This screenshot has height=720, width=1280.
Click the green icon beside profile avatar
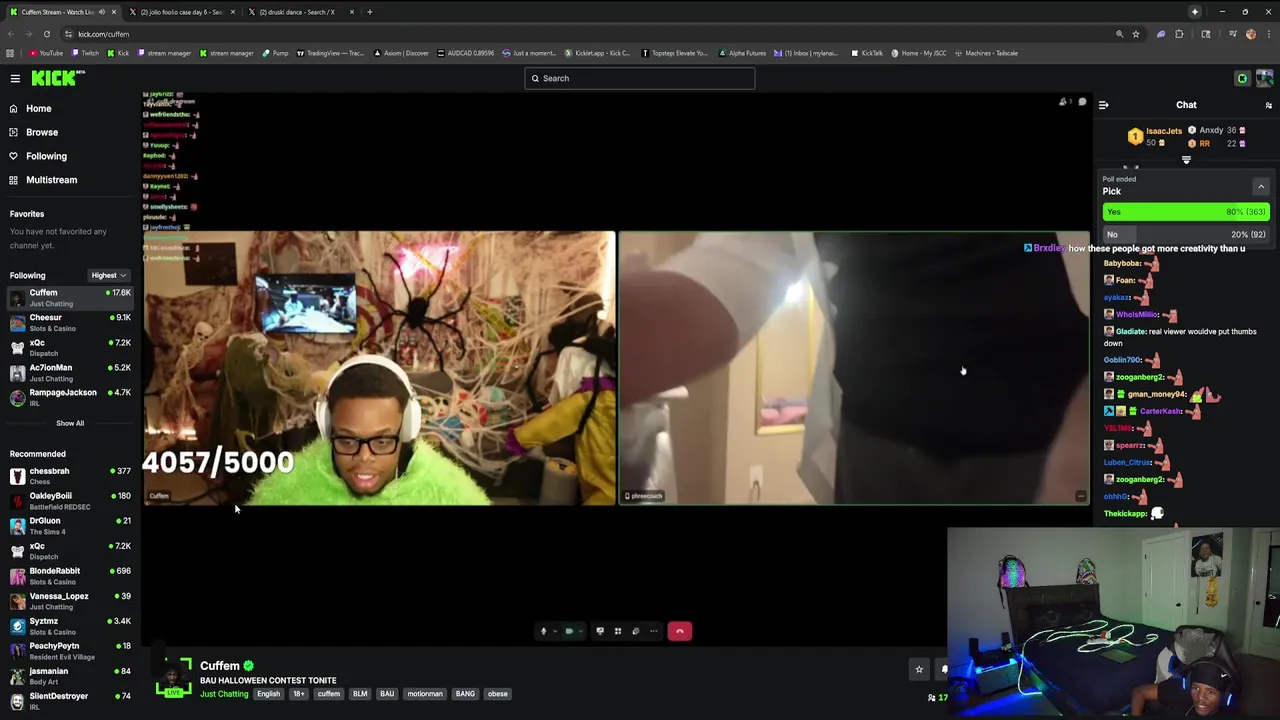click(1242, 78)
